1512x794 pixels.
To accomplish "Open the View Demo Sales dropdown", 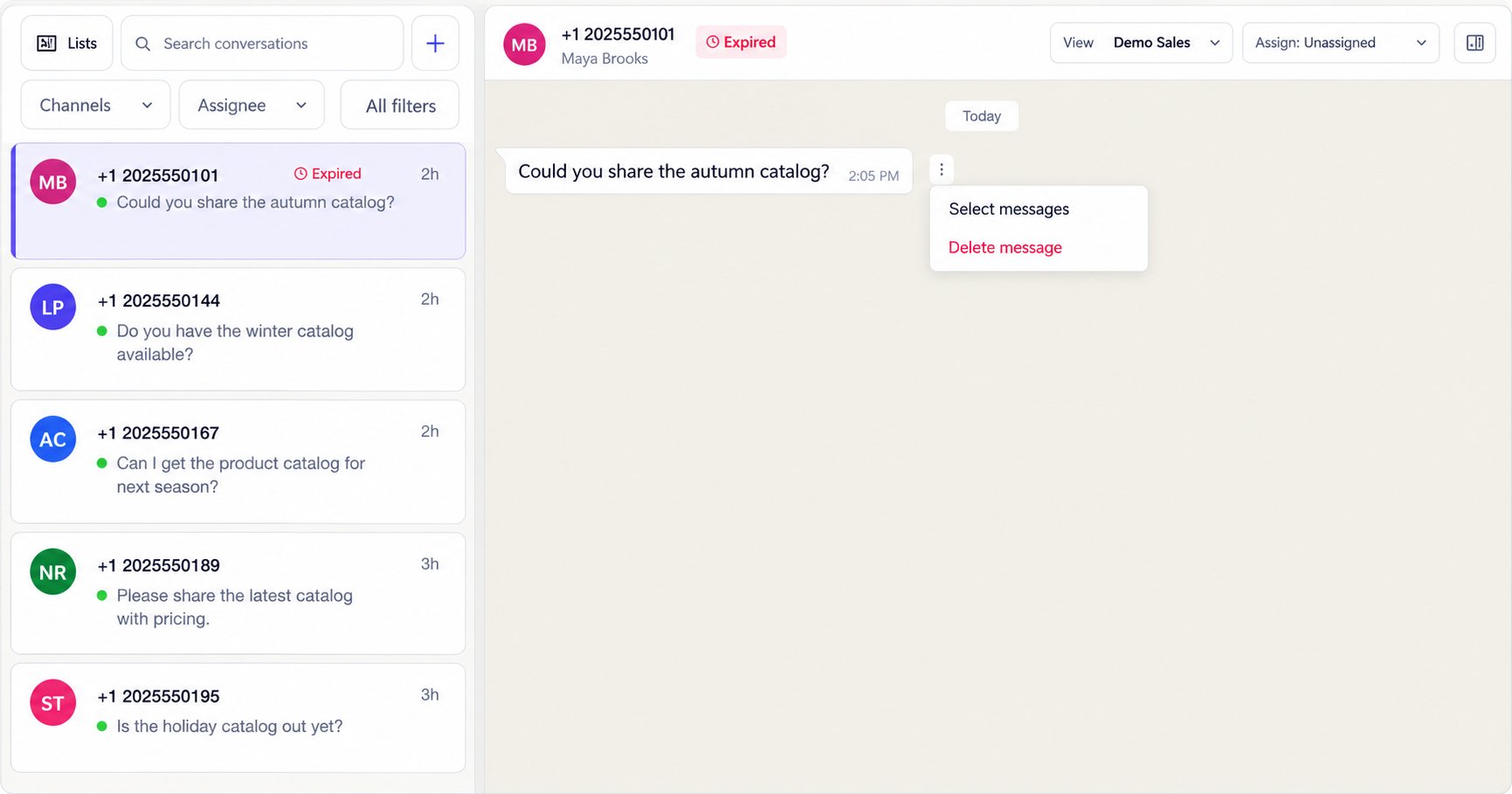I will (x=1141, y=43).
